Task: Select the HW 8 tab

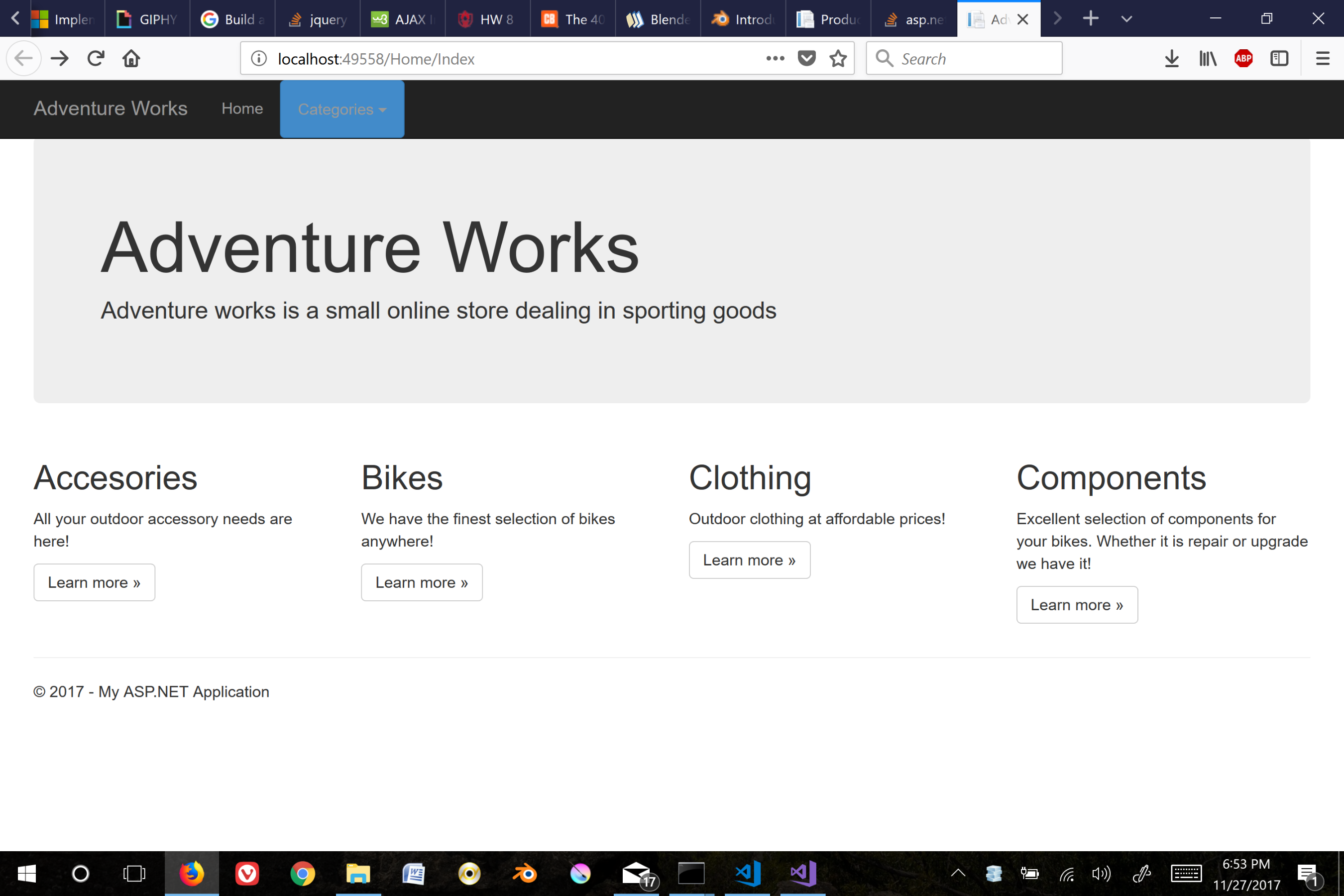Action: pos(486,18)
